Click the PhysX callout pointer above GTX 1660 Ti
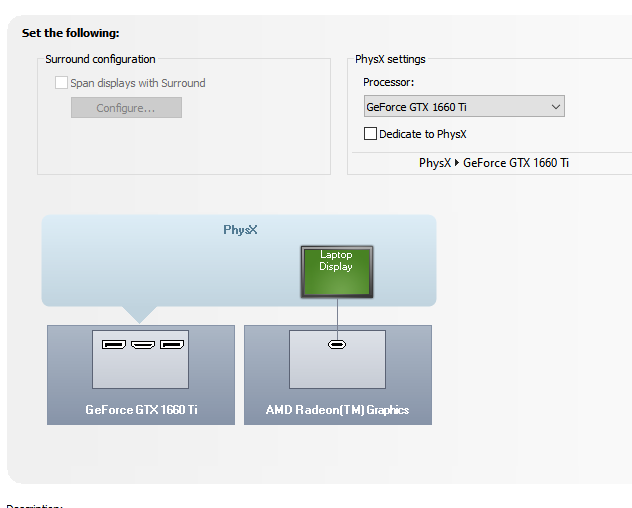 tap(138, 314)
